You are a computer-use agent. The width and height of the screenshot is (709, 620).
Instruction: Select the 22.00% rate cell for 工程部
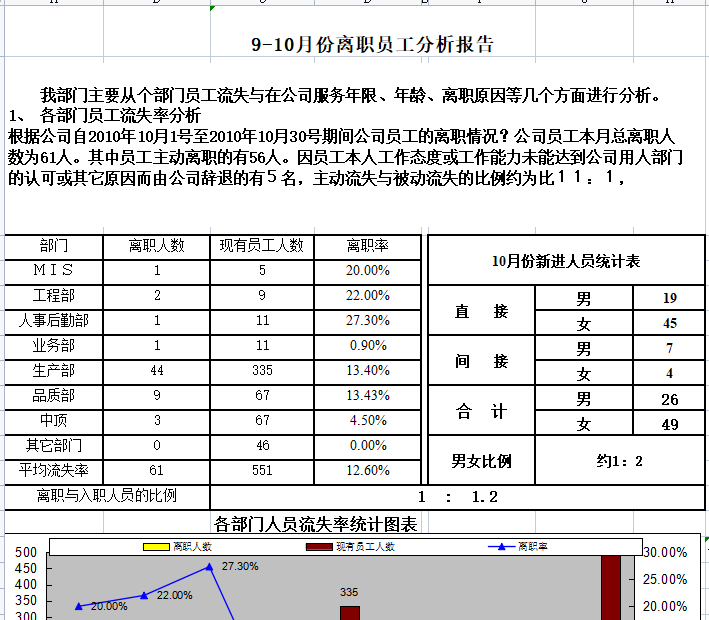(368, 297)
